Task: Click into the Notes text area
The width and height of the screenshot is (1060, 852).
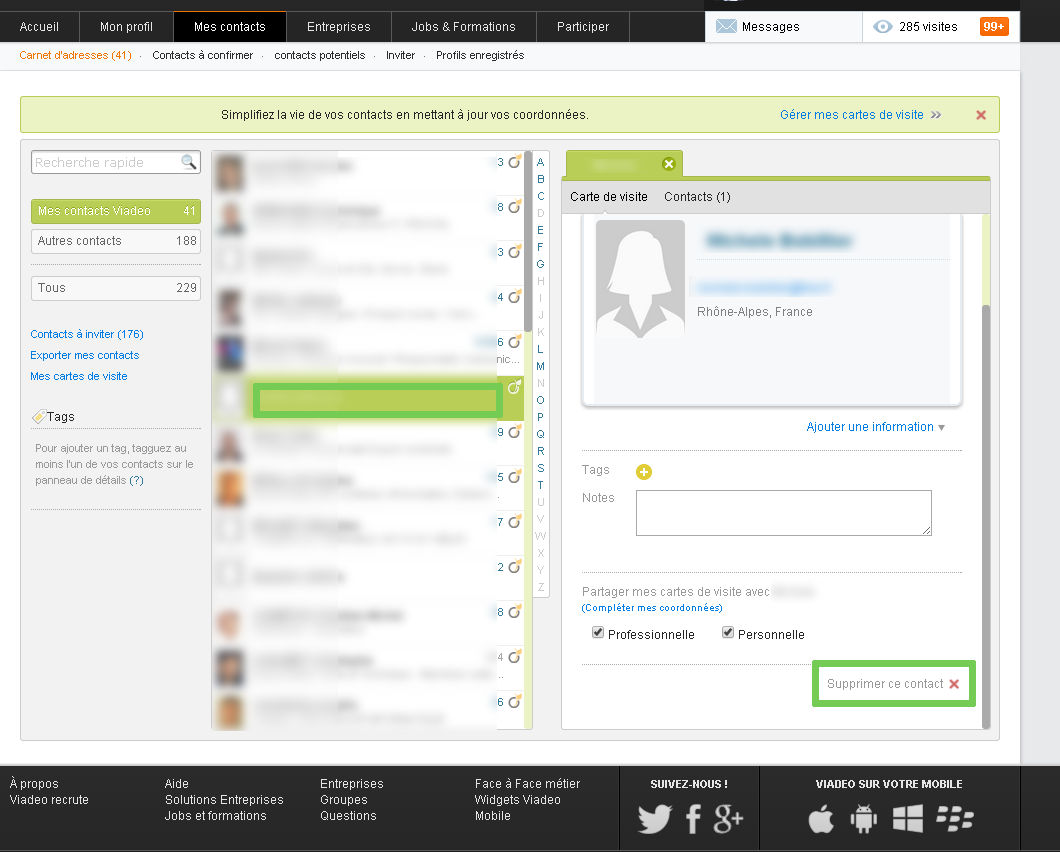Action: (783, 512)
